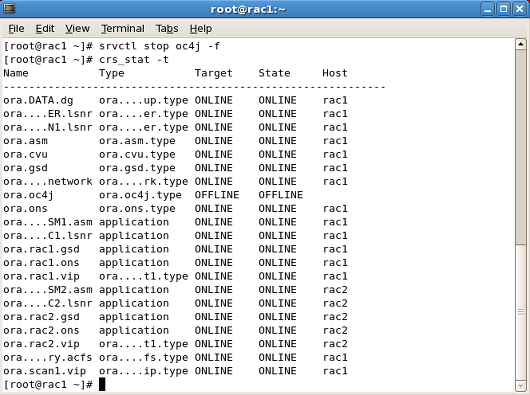Click the 'ora.ons.type' type value

point(137,208)
